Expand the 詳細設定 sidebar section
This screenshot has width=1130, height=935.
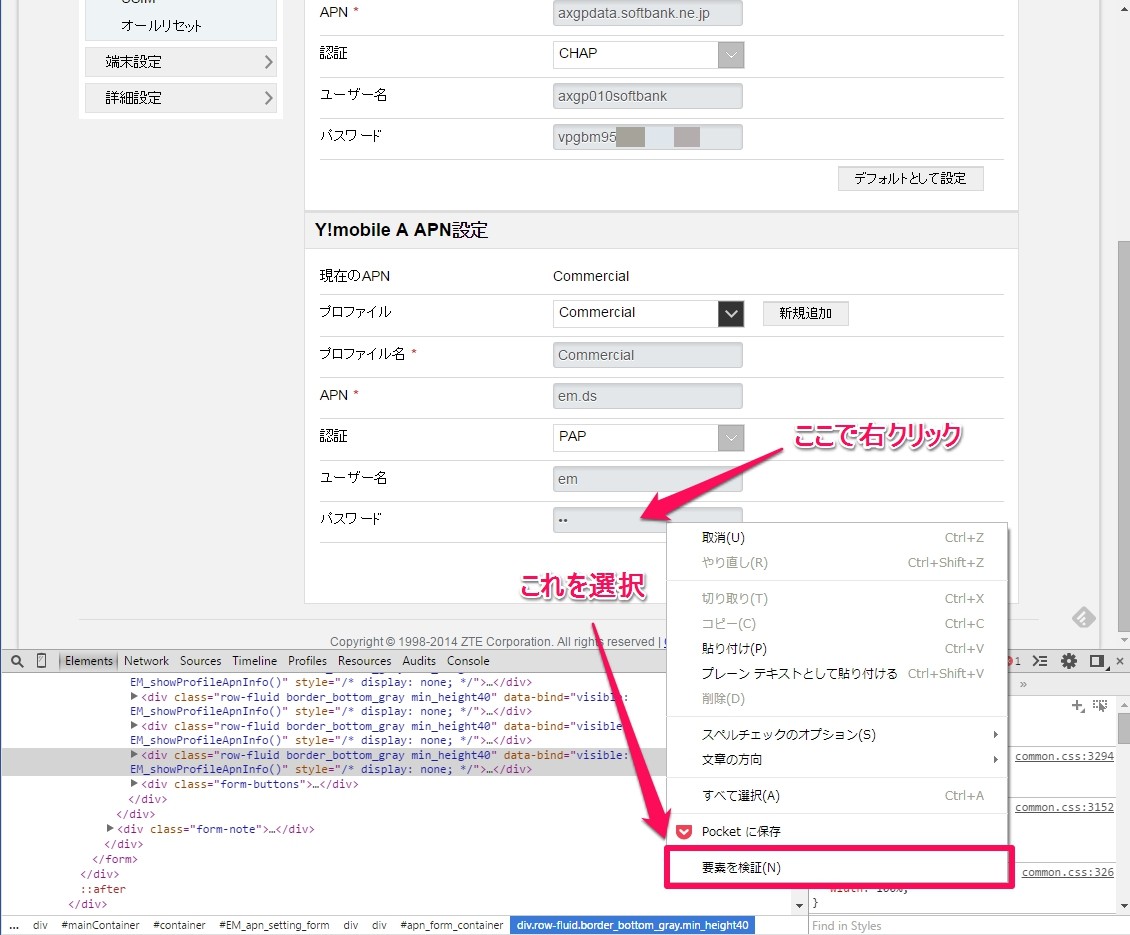coord(181,98)
